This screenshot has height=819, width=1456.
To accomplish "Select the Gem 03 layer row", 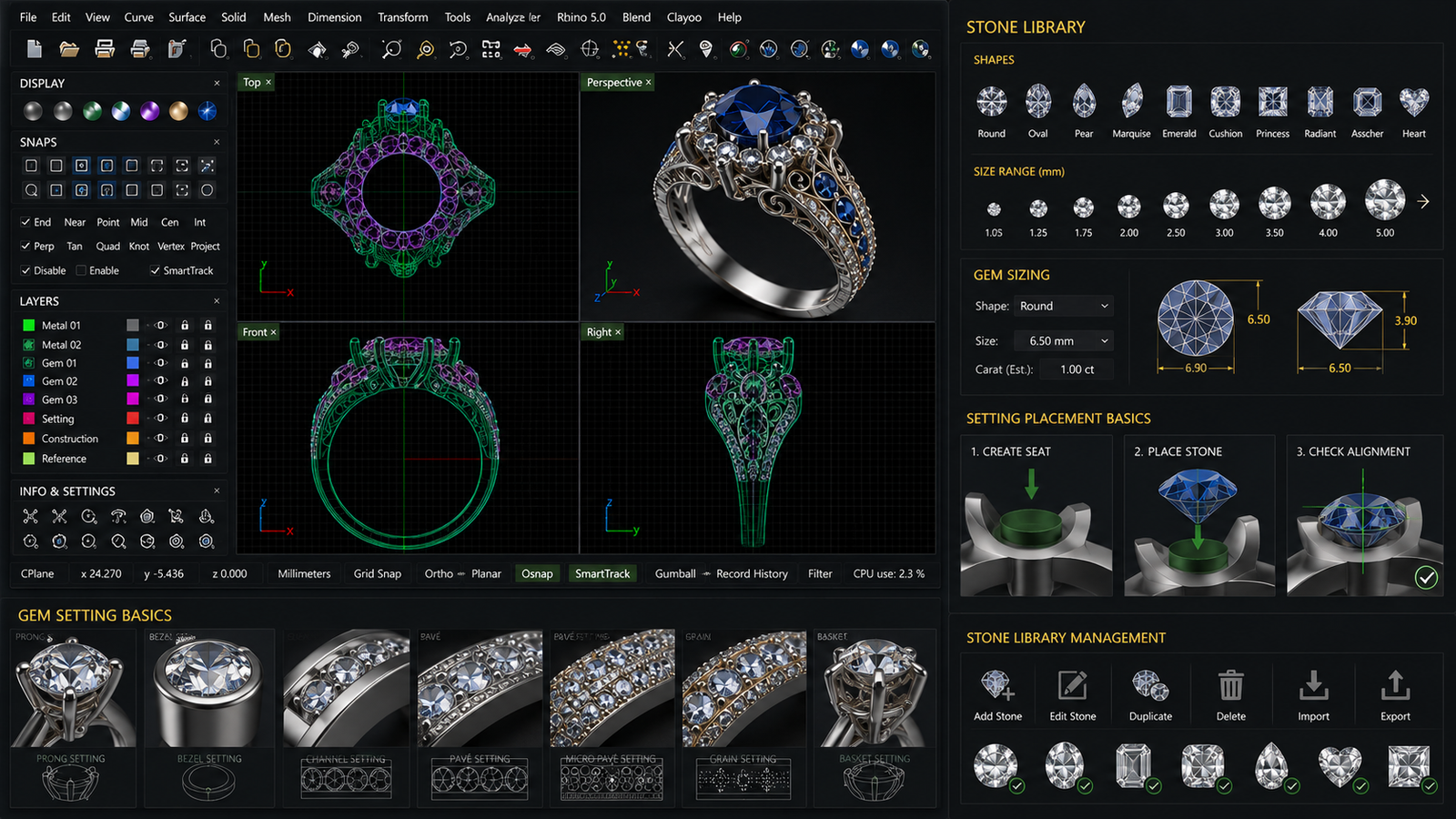I will click(118, 399).
